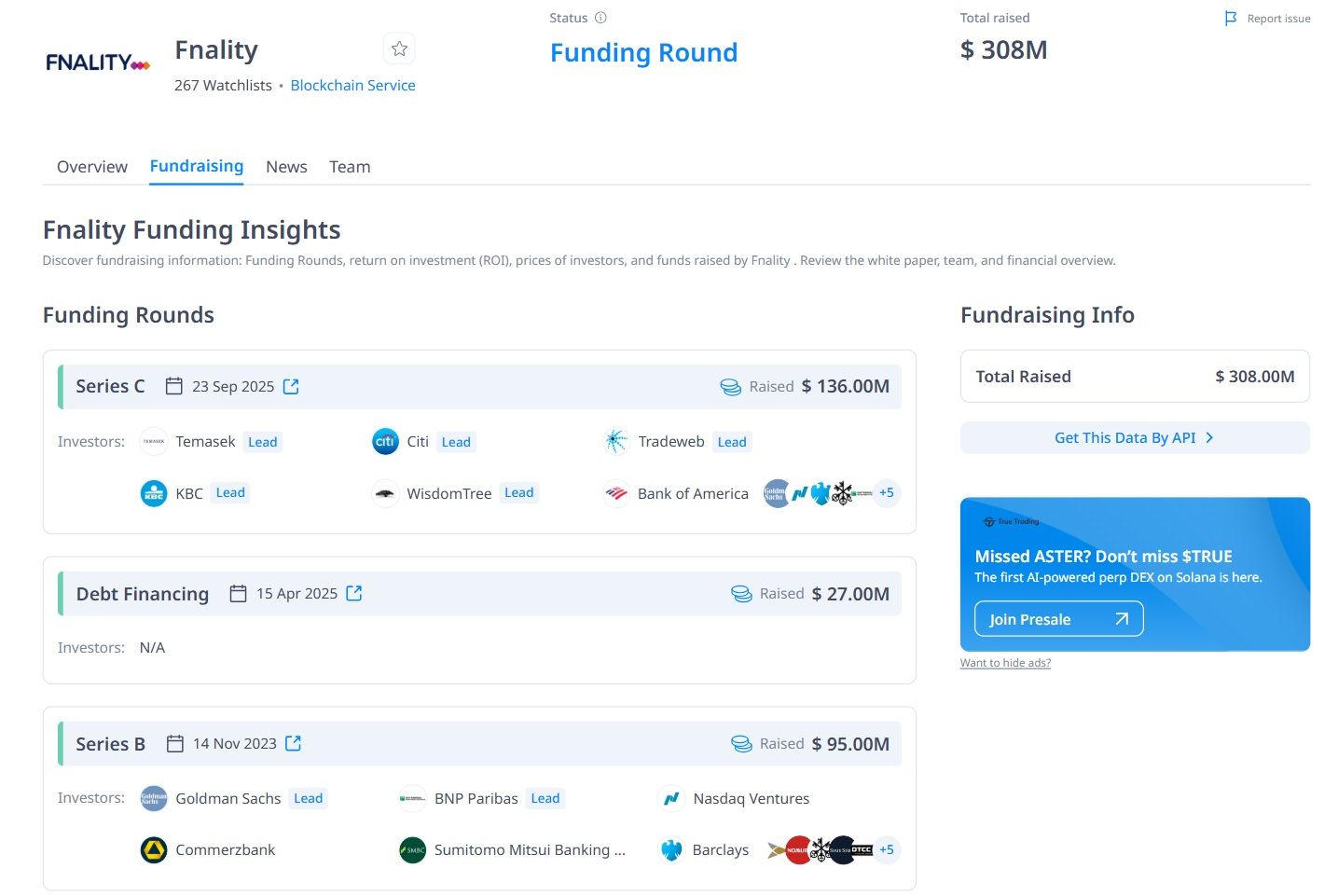1338x896 pixels.
Task: Click the Status info circle icon
Action: [600, 18]
